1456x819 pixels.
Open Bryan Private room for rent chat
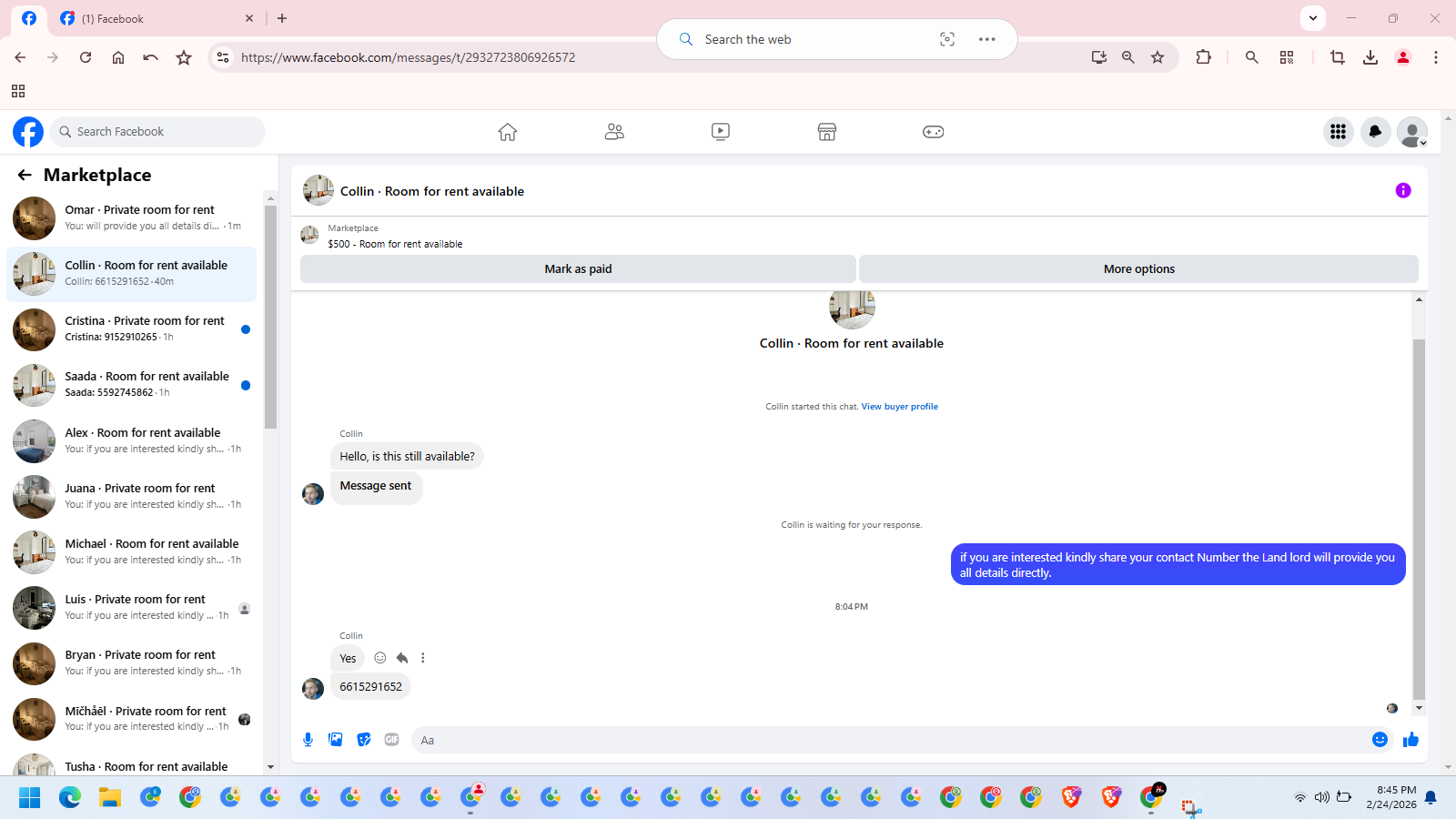[x=132, y=663]
